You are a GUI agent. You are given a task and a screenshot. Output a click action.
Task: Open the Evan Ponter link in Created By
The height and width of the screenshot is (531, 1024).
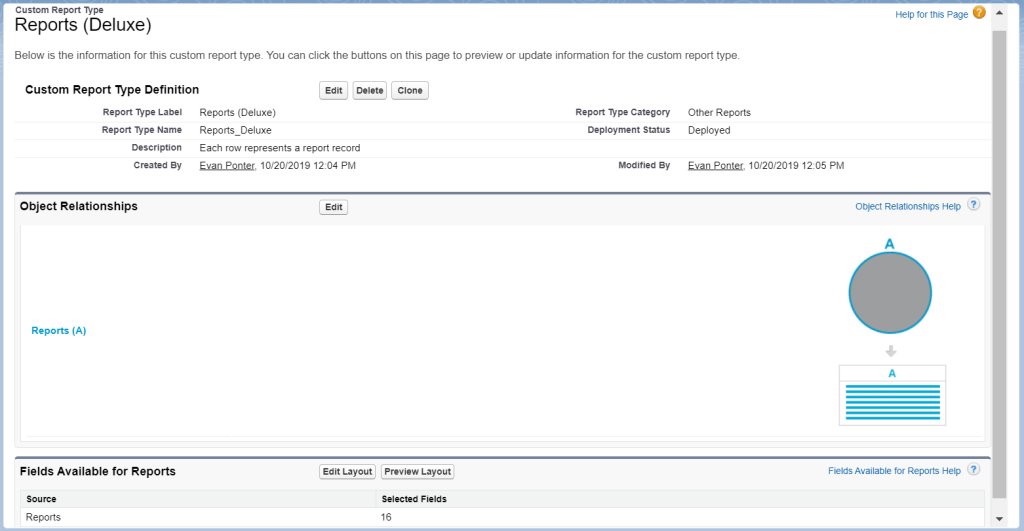pos(227,165)
